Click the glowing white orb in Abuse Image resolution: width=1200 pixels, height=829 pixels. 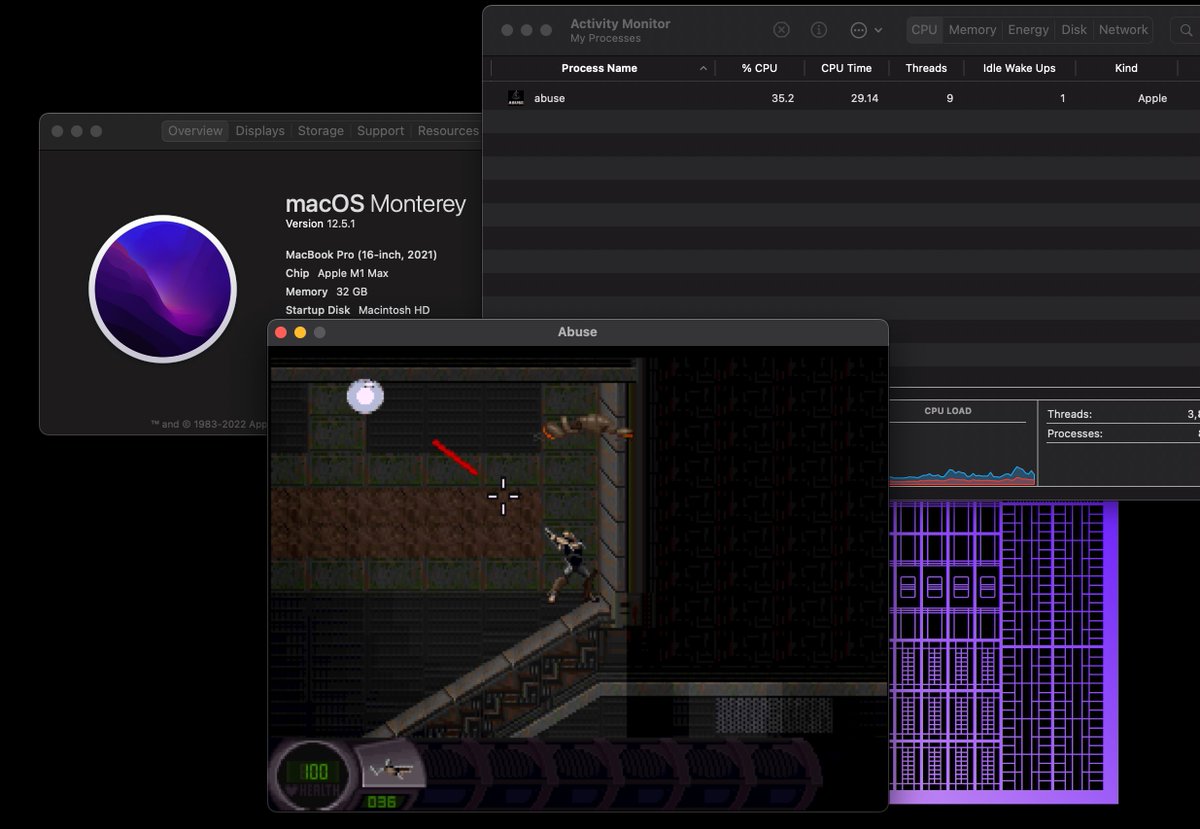point(365,396)
